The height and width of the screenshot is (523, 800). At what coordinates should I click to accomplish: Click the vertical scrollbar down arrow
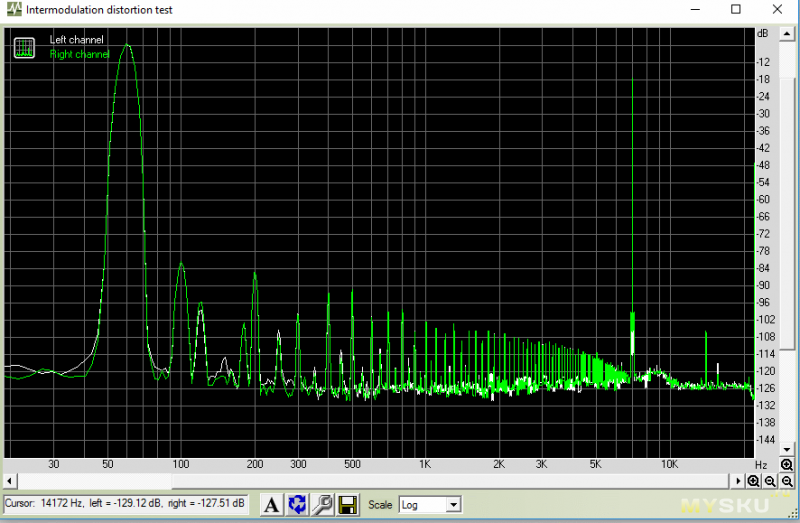pos(787,450)
